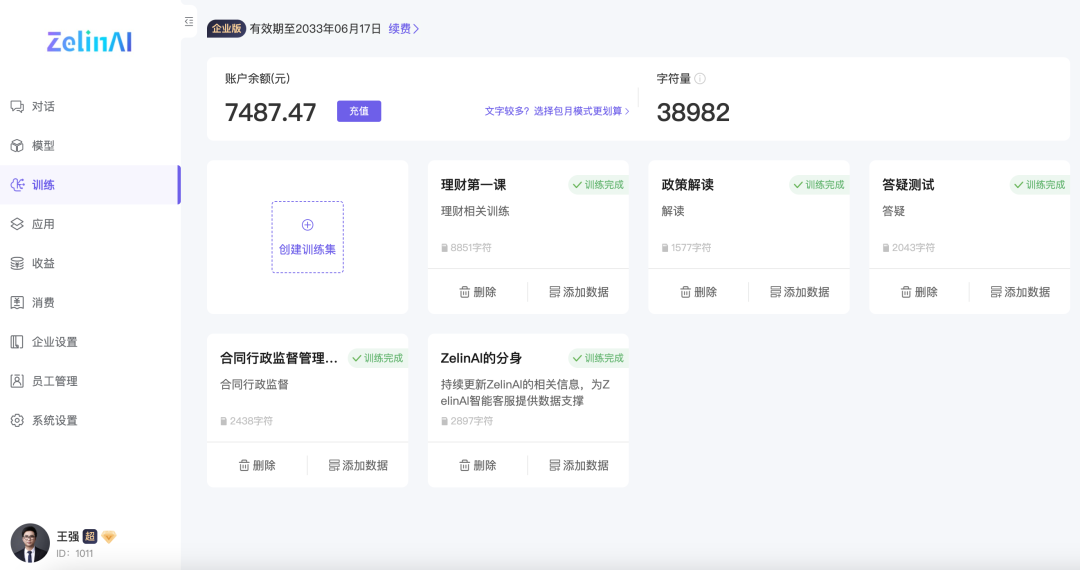Screen dimensions: 1080x570
Task: Click 训练完成 status on 政策解读
Action: 819,184
